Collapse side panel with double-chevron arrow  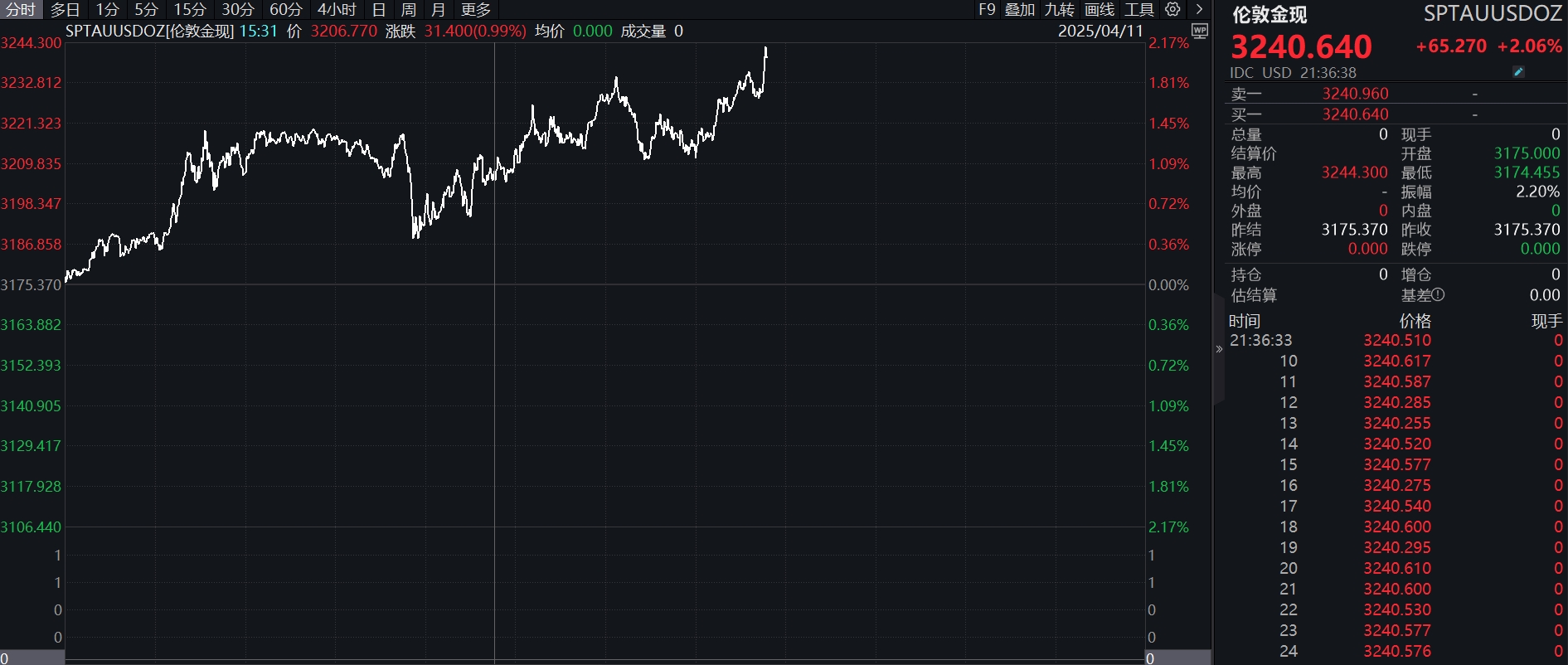click(x=1219, y=349)
